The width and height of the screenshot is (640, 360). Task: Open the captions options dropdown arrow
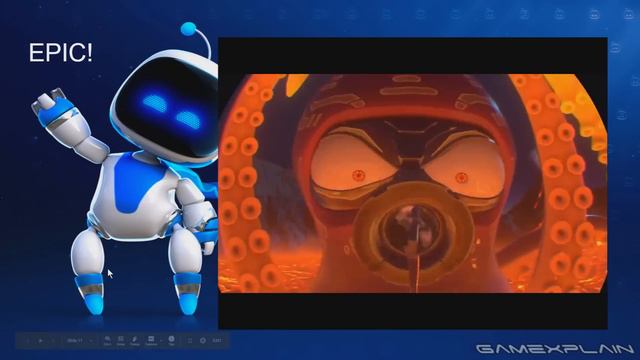point(161,340)
